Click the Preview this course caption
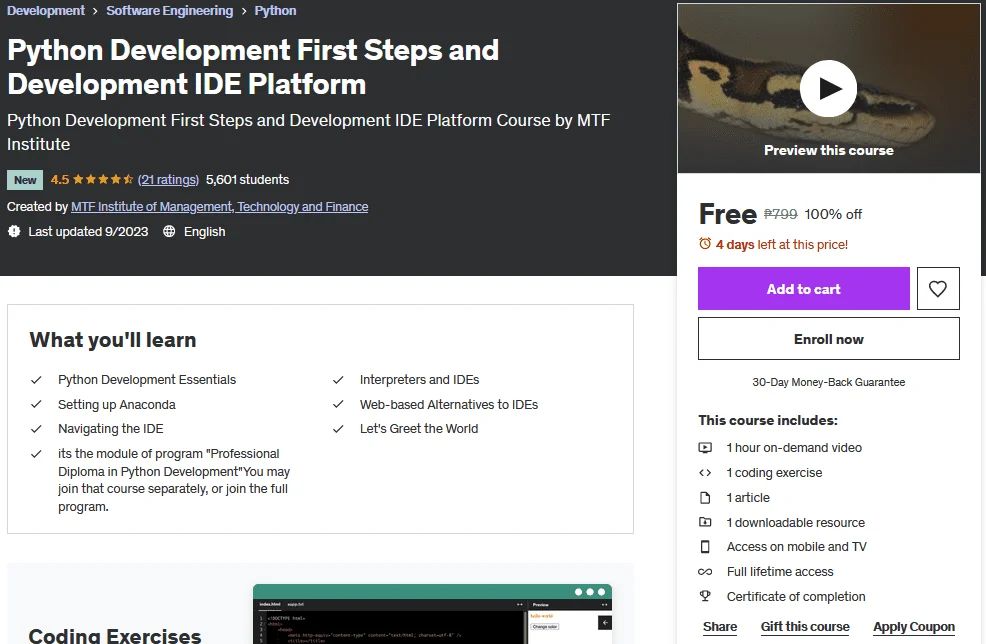 point(829,150)
